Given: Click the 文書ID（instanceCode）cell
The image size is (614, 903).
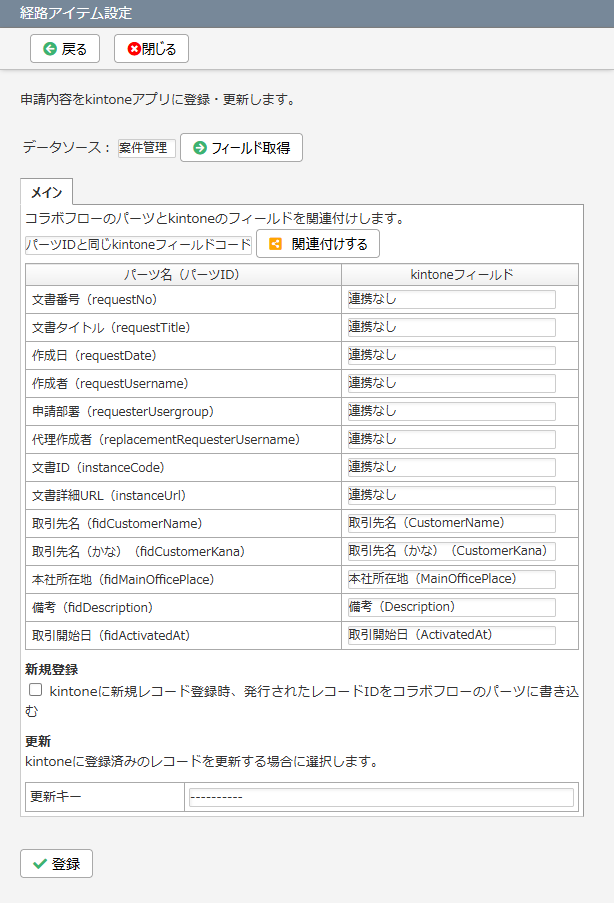Looking at the screenshot, I should click(183, 468).
